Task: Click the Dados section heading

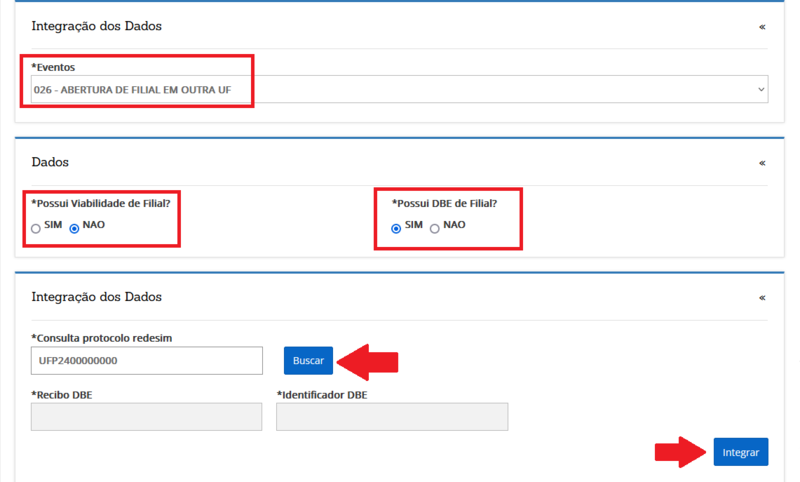Action: click(51, 162)
